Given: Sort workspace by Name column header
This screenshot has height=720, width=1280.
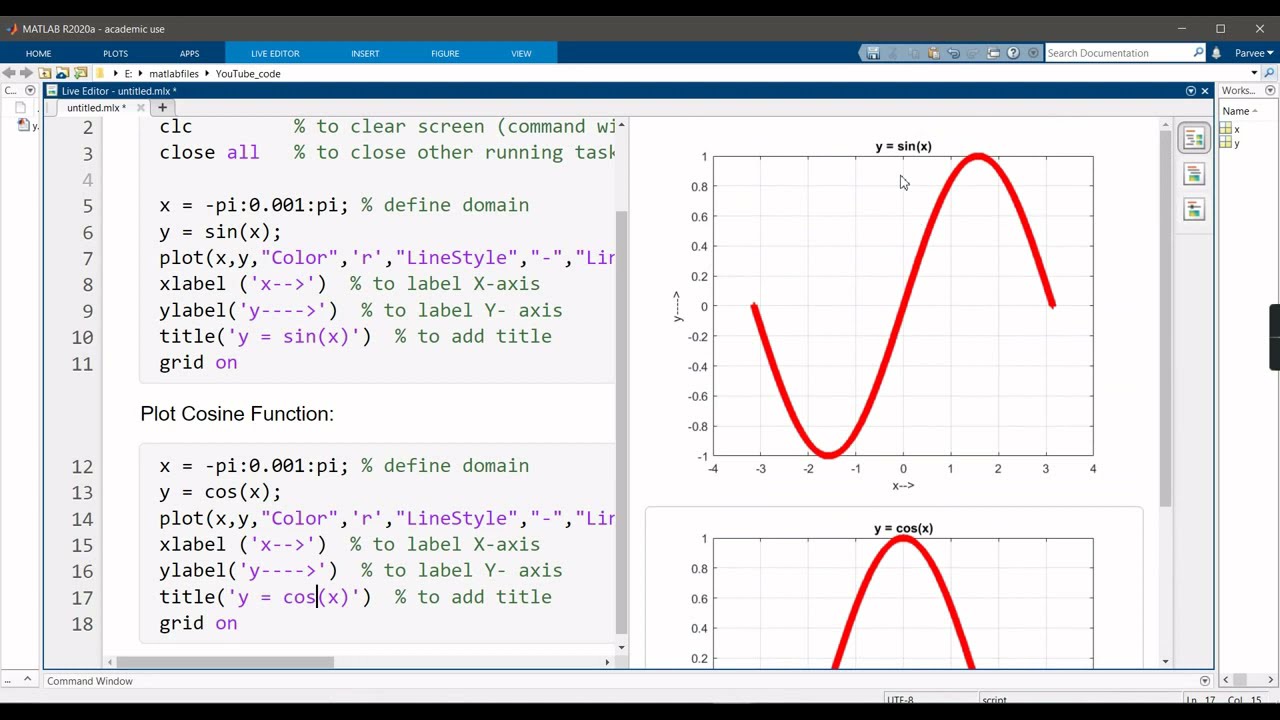Looking at the screenshot, I should [1239, 111].
